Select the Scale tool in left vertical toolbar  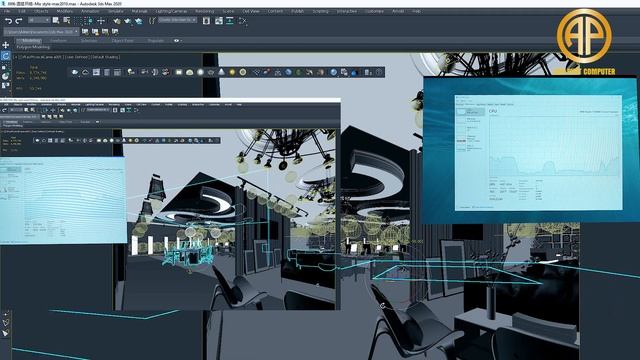coord(6,66)
